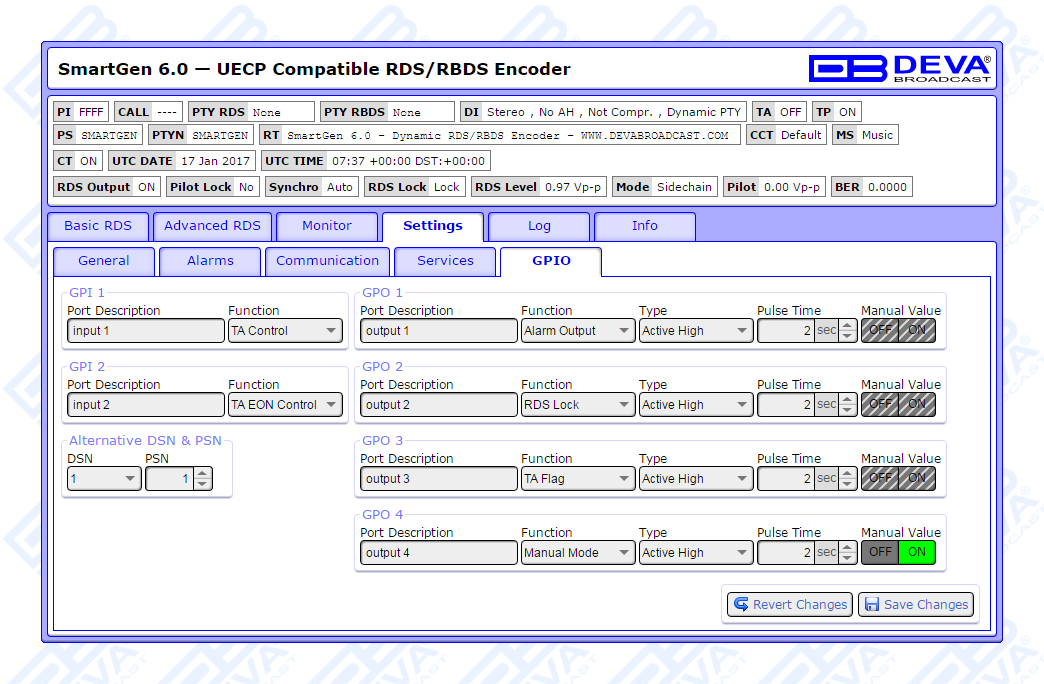1044x684 pixels.
Task: Decrease PSN value with down arrow
Action: coord(203,485)
